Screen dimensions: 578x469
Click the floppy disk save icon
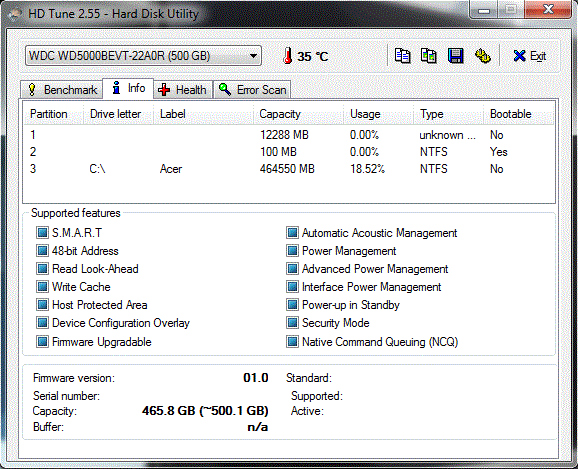pos(456,56)
